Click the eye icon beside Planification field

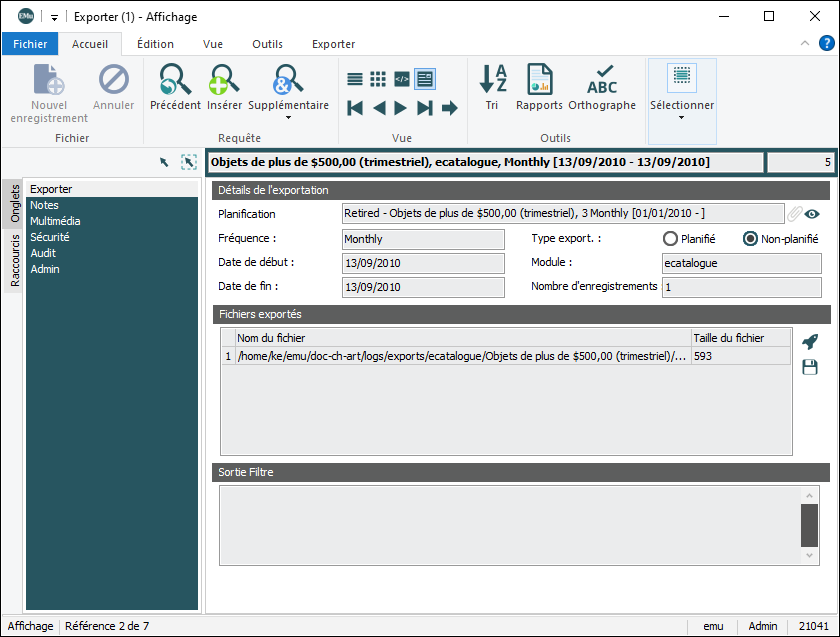813,214
